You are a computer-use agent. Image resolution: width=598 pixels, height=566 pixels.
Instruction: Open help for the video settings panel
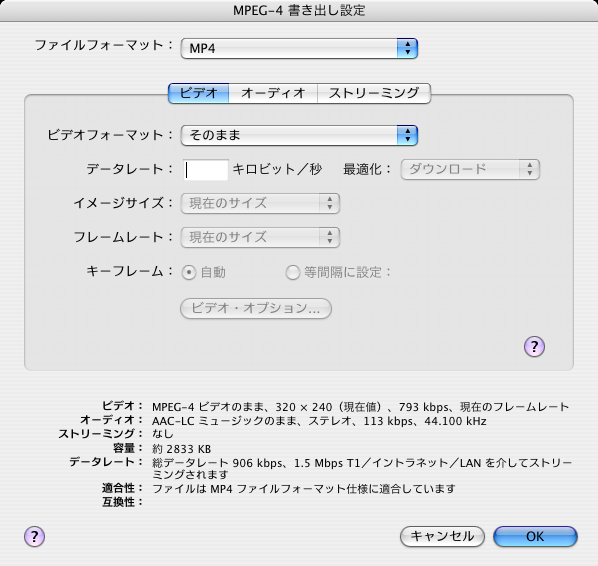(534, 346)
